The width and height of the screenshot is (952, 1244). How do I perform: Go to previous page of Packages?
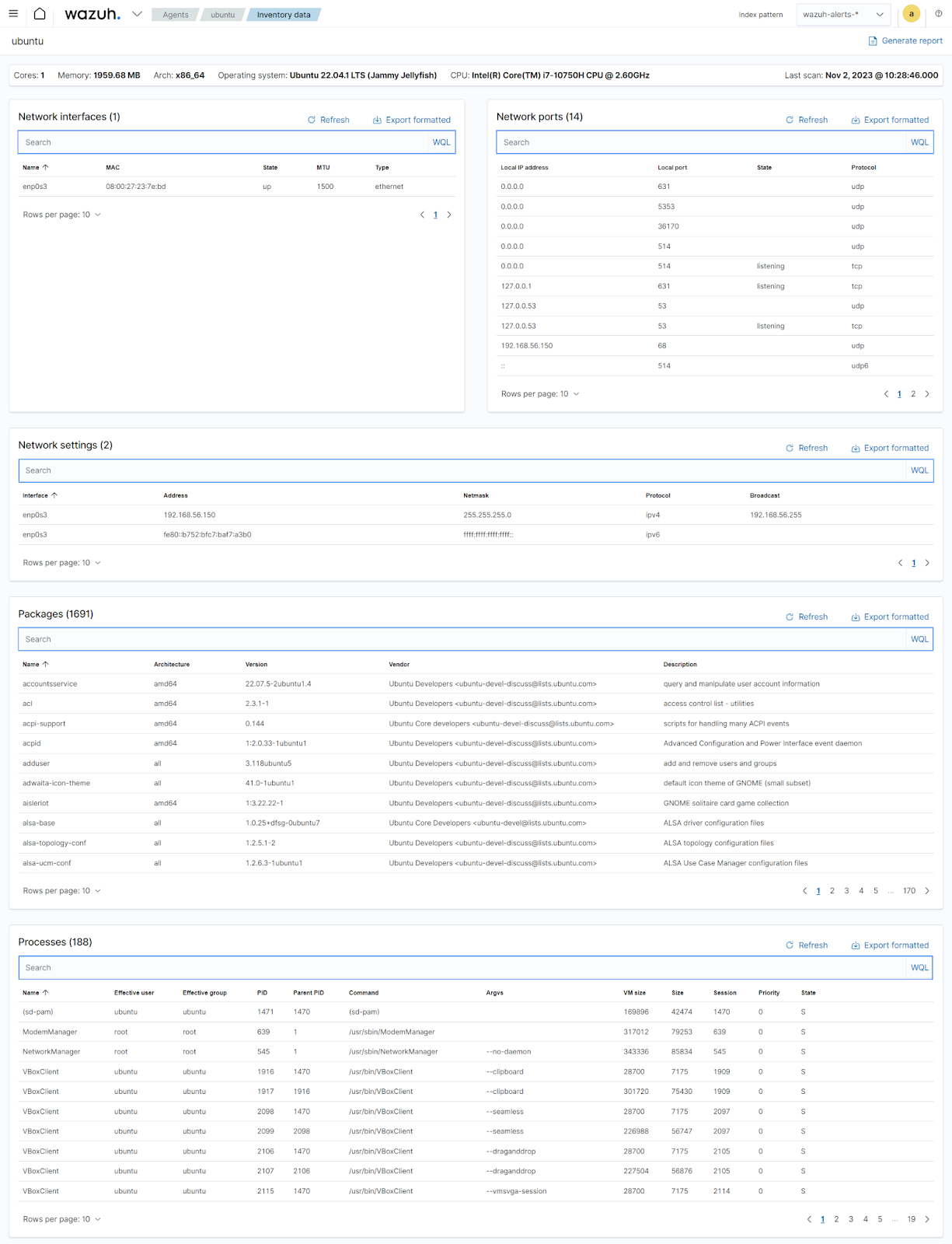pyautogui.click(x=804, y=891)
